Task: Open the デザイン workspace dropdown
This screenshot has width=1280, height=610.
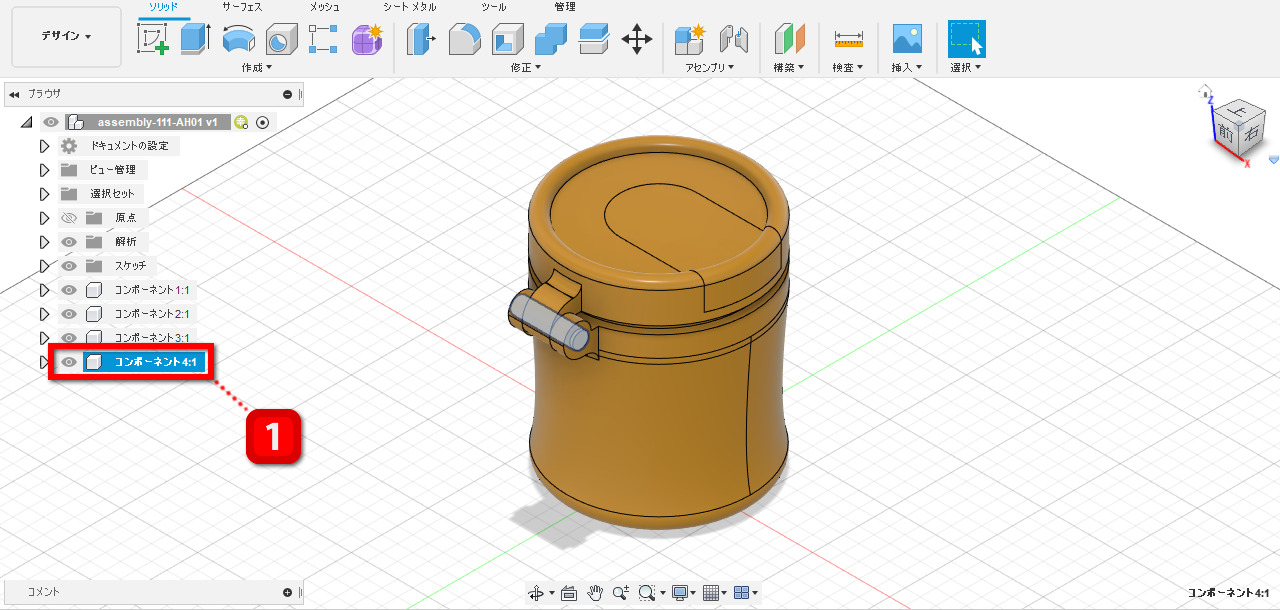Action: click(66, 37)
